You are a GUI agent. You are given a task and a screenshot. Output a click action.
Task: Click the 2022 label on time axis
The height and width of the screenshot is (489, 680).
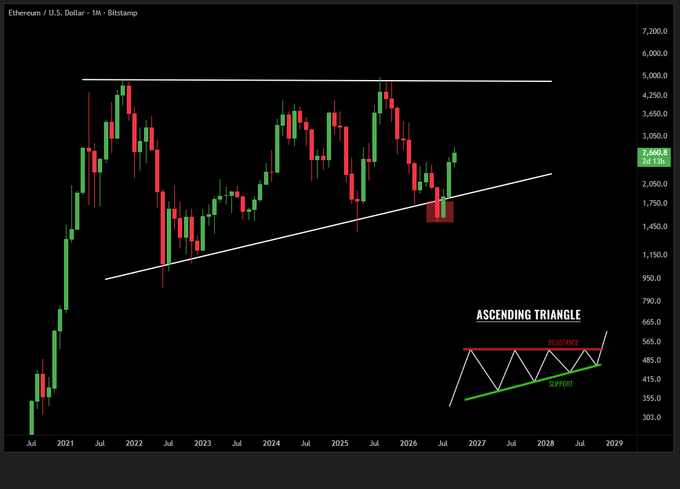[134, 443]
